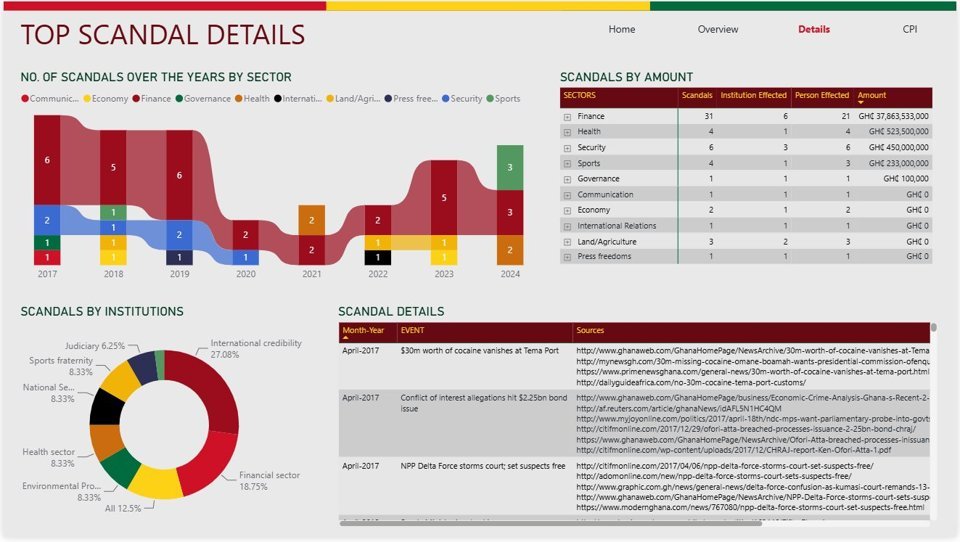Expand the Finance sector row
This screenshot has width=960, height=542.
(x=568, y=116)
